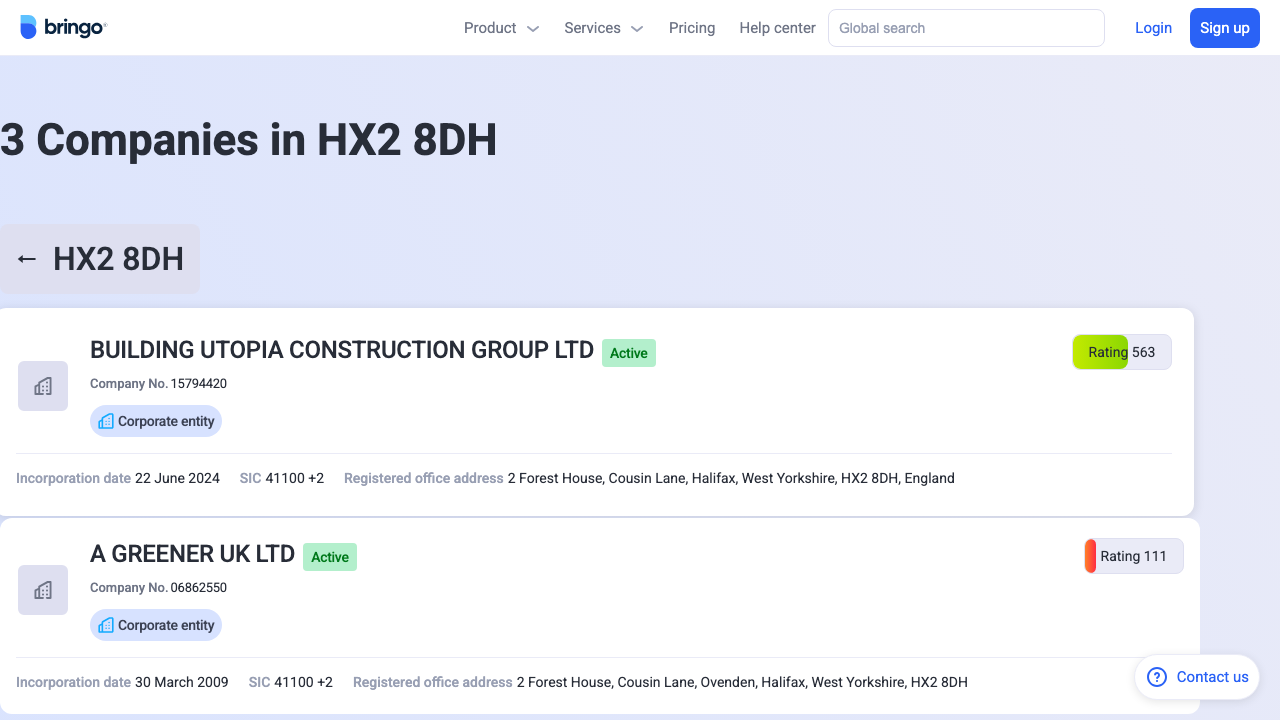Open the Help center
The image size is (1280, 720).
tap(777, 27)
